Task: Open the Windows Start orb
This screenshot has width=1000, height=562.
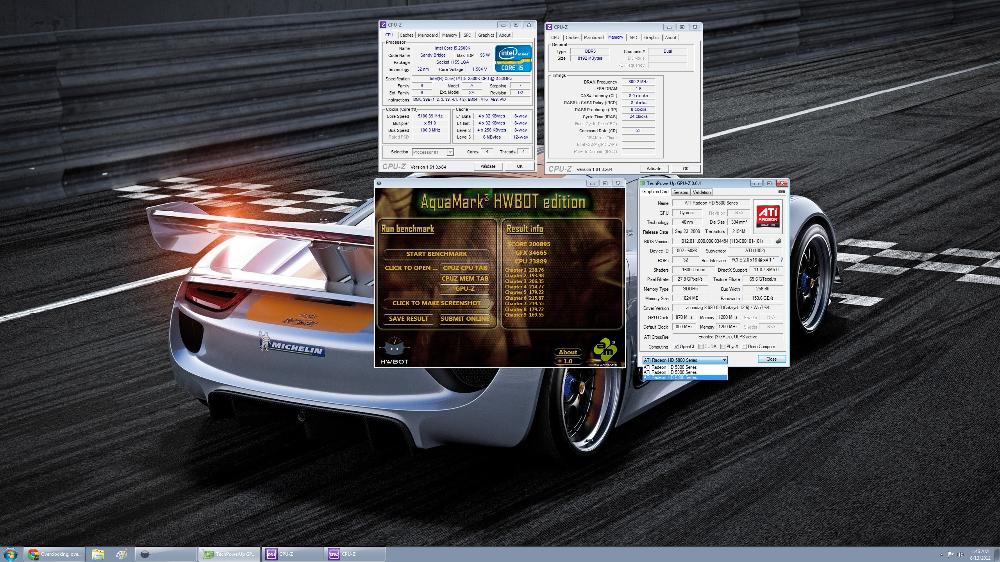Action: pos(10,554)
